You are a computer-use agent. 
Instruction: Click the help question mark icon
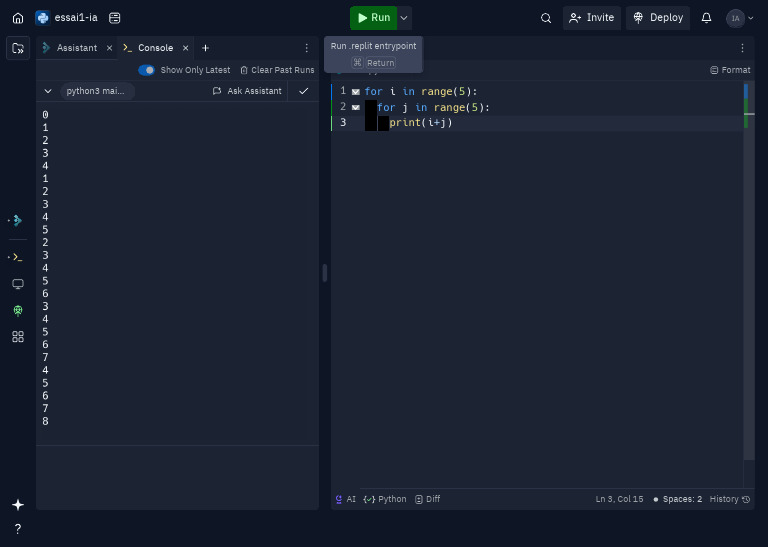(x=18, y=529)
